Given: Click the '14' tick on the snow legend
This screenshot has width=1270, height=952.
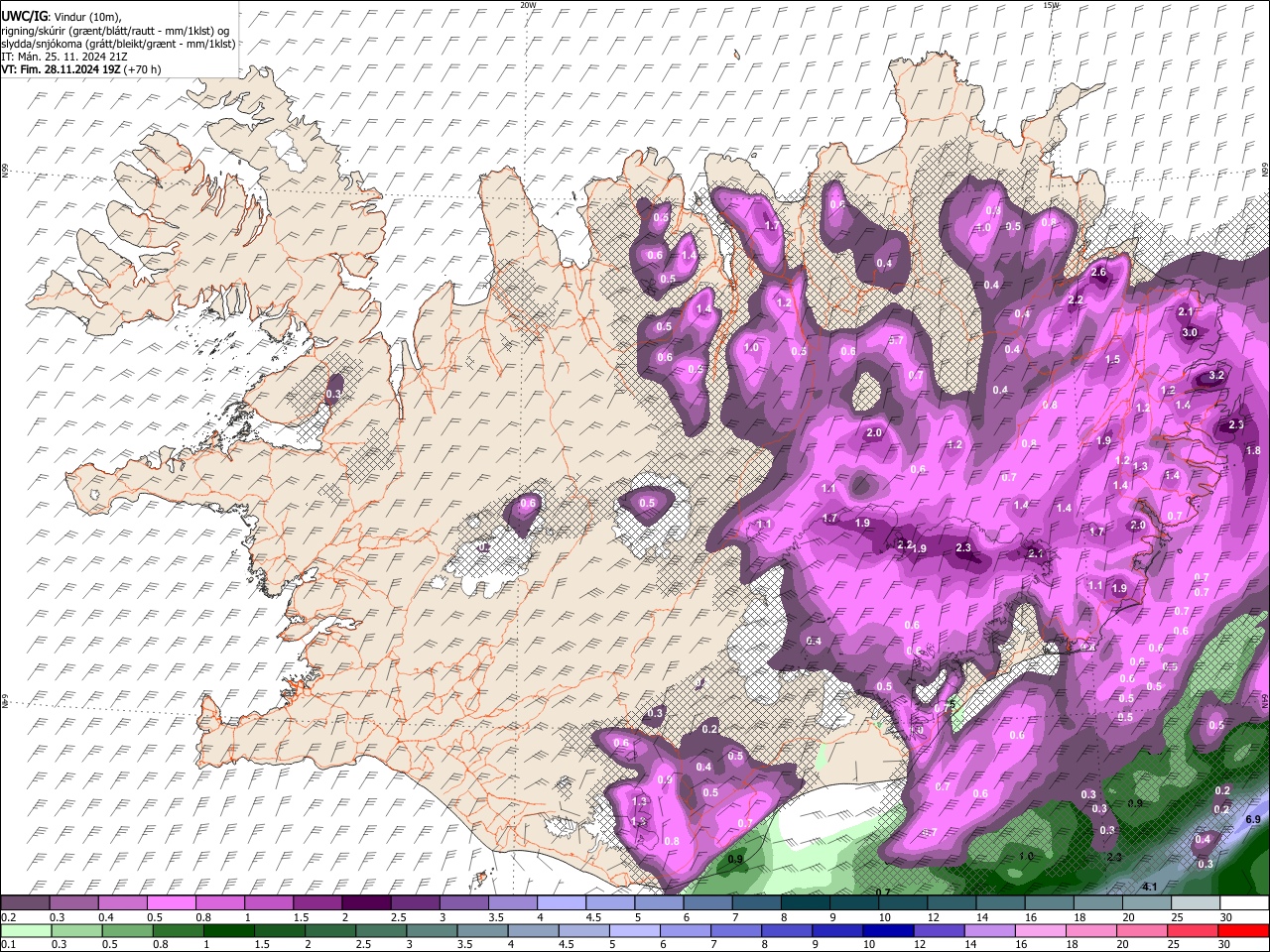Looking at the screenshot, I should click(981, 917).
